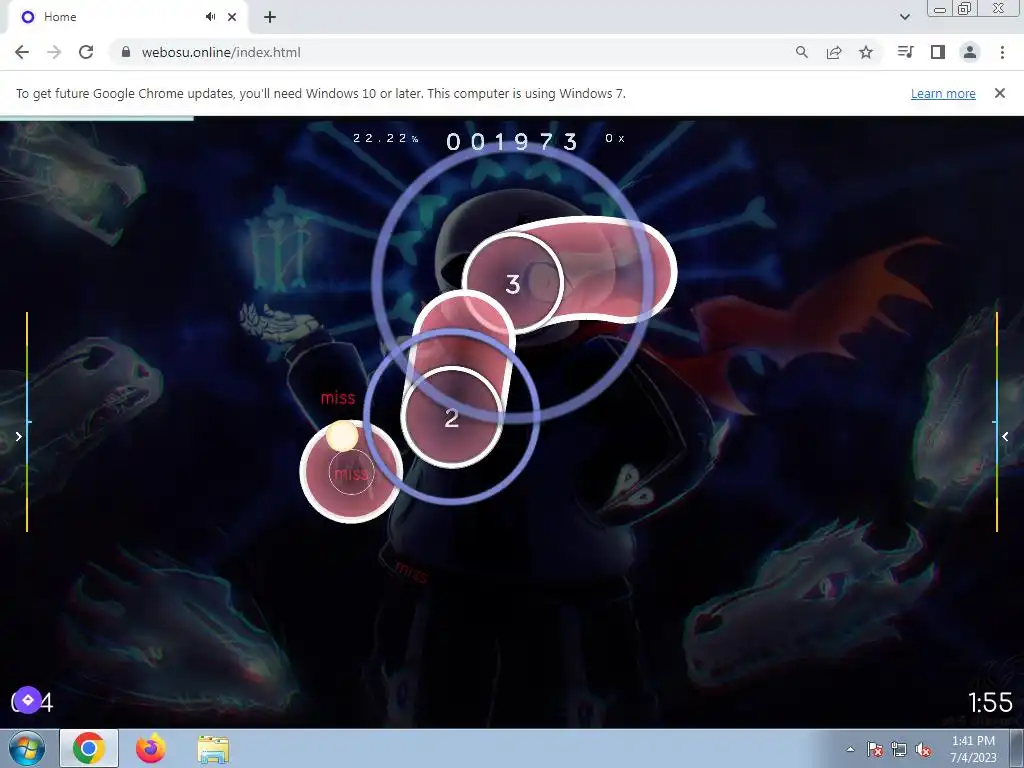This screenshot has width=1024, height=768.
Task: Select the Home tab
Action: (127, 17)
